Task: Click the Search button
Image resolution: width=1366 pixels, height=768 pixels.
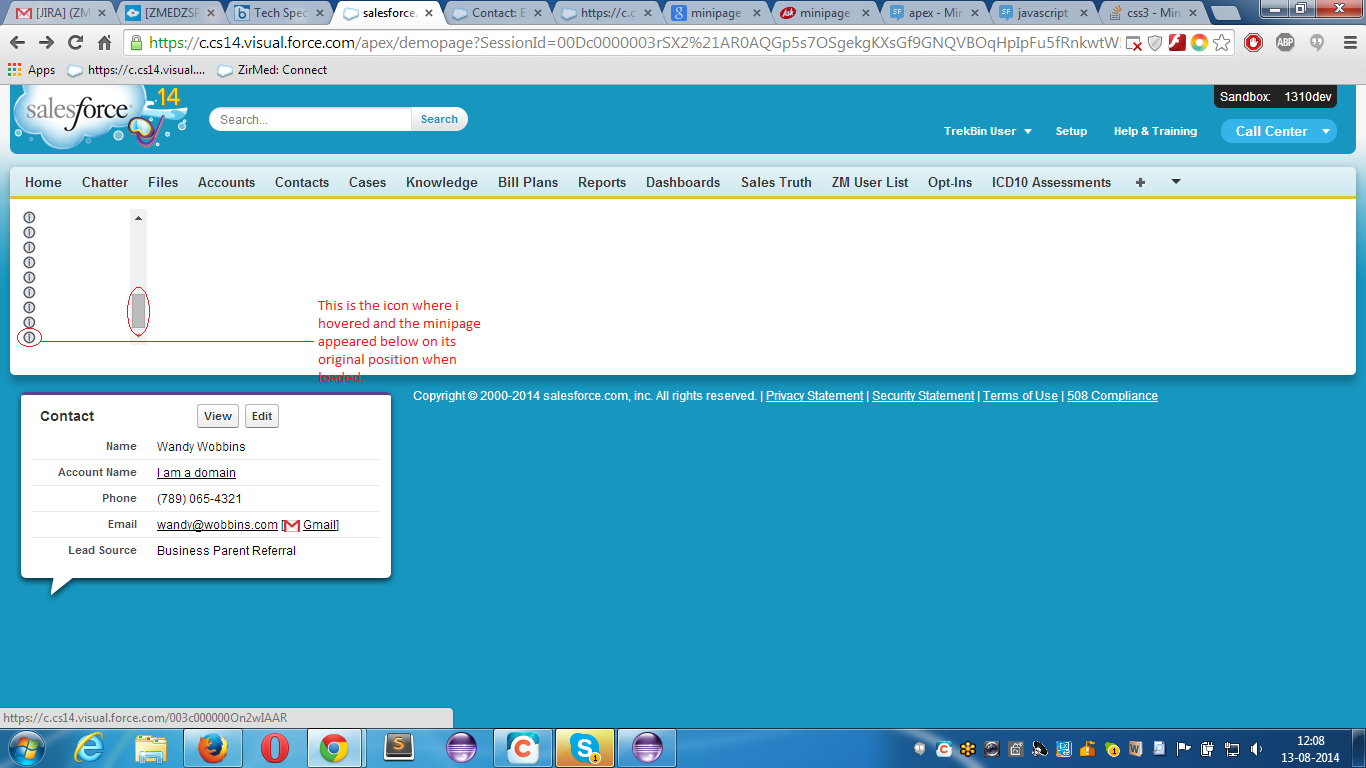Action: pos(439,119)
